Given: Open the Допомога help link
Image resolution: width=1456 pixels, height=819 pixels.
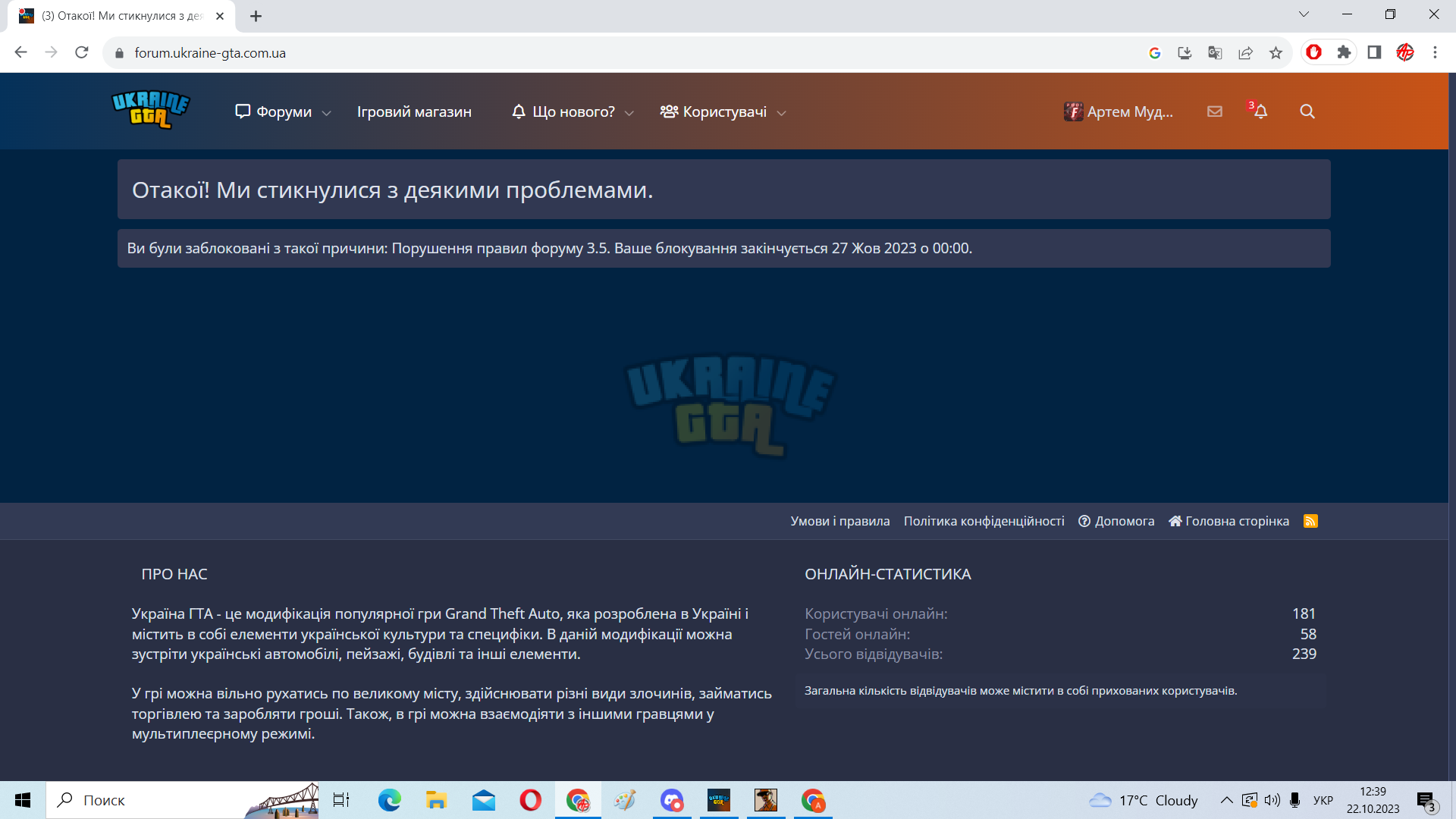Looking at the screenshot, I should 1116,521.
